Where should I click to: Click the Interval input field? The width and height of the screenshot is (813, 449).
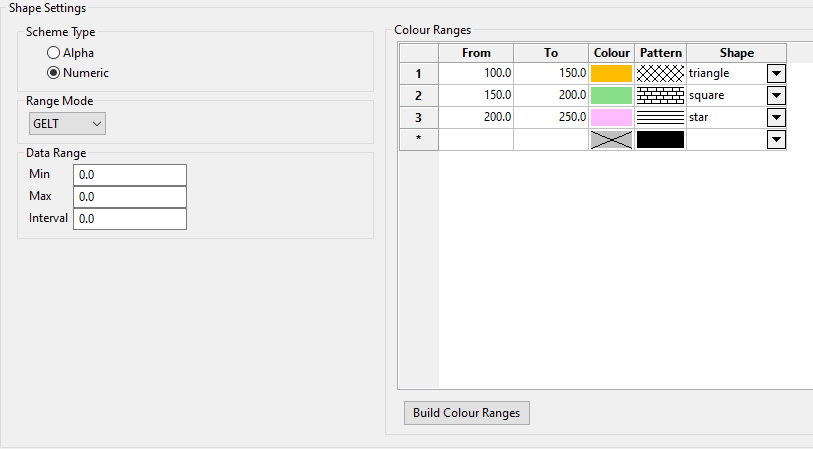point(130,219)
